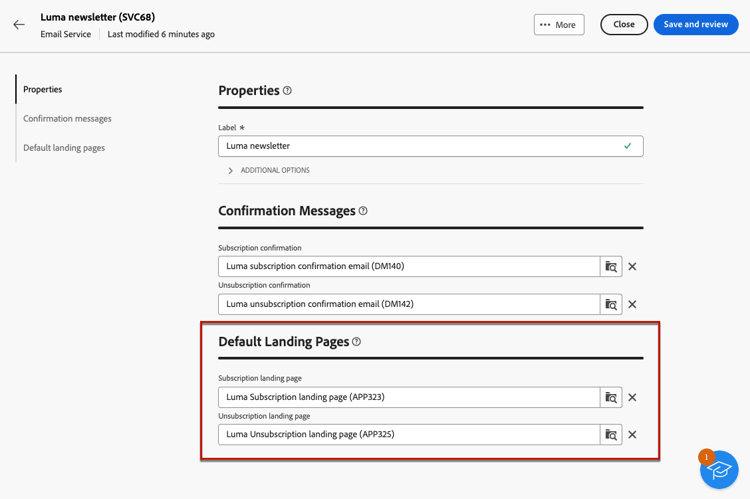This screenshot has width=750, height=499.
Task: Show help for Default Landing Pages
Action: point(356,342)
